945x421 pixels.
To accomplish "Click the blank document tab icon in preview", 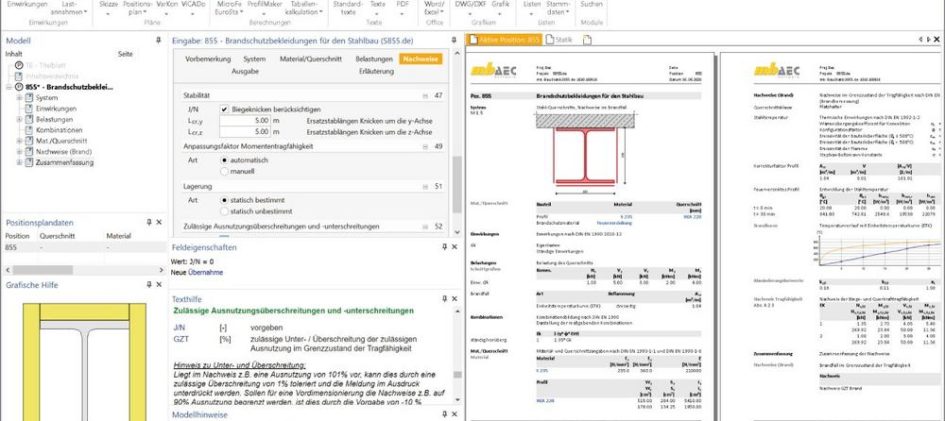I will click(x=586, y=40).
